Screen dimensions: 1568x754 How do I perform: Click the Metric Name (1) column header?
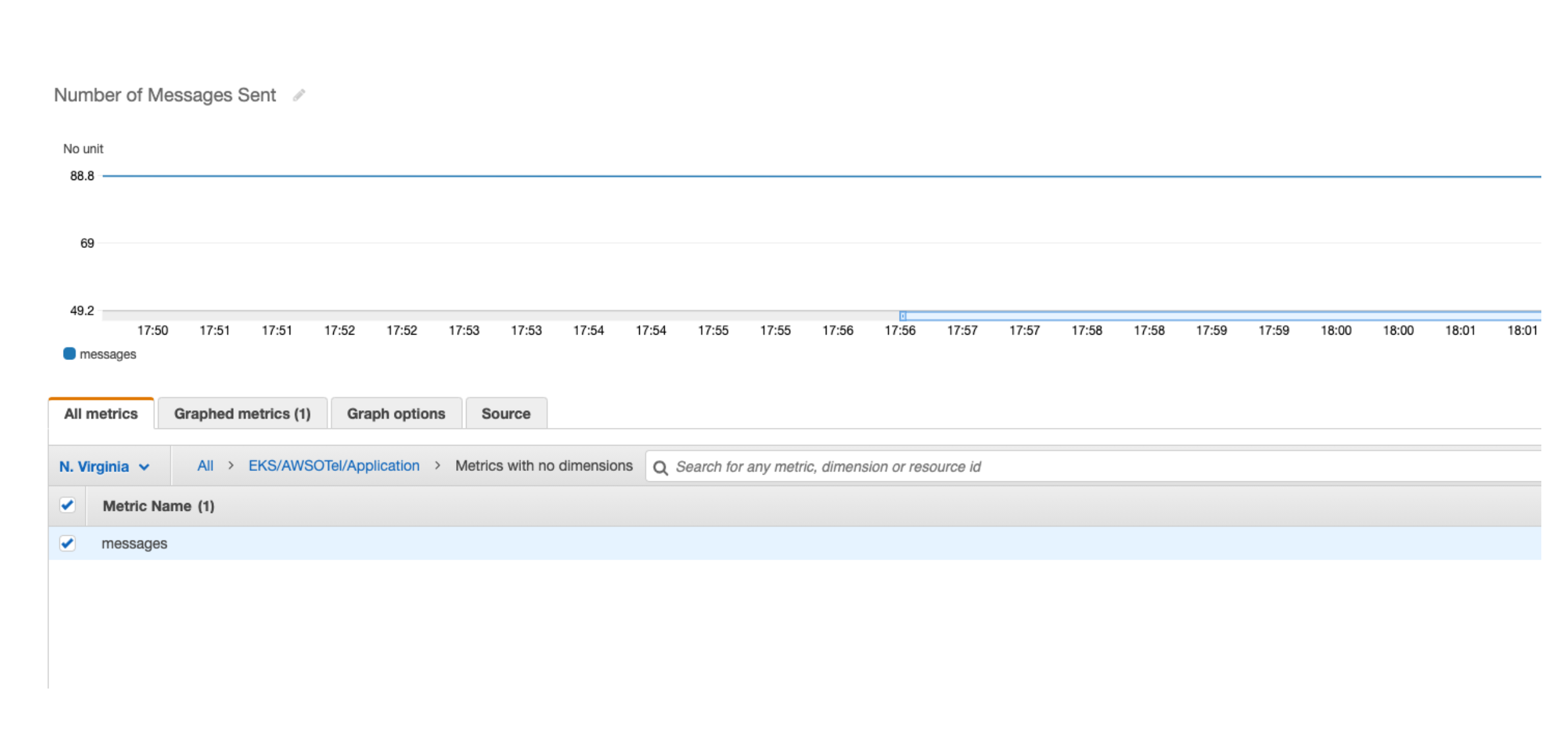[158, 506]
